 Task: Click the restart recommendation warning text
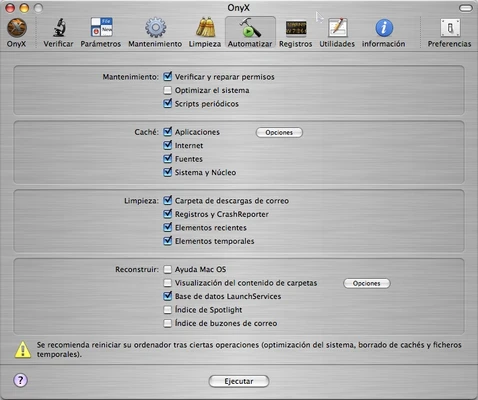tap(249, 349)
